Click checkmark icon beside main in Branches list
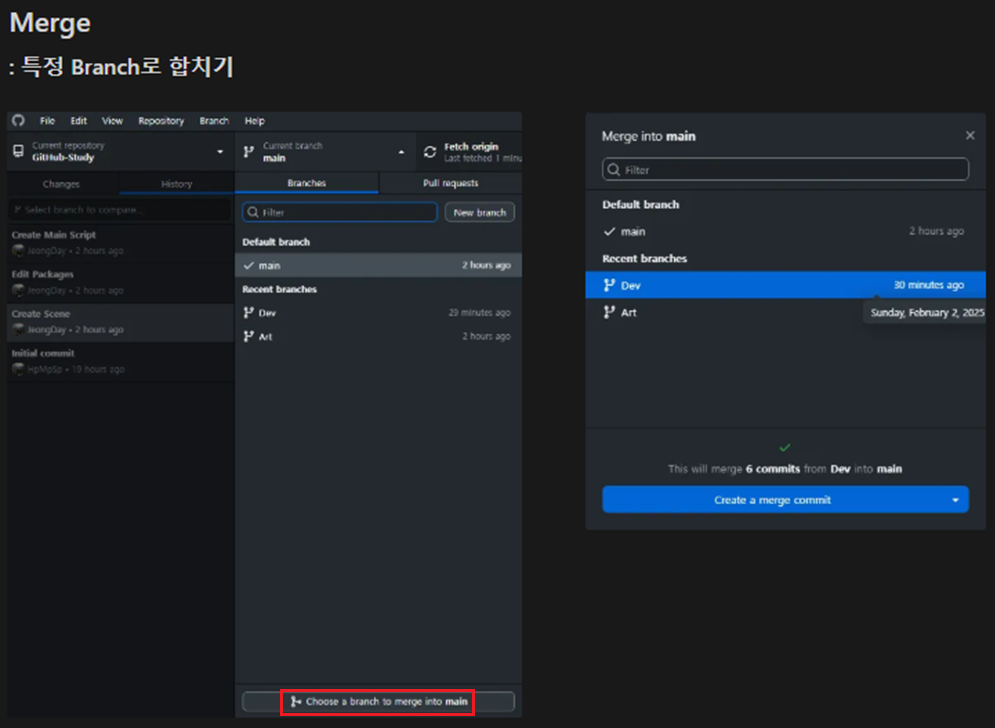Viewport: 995px width, 728px height. [249, 265]
